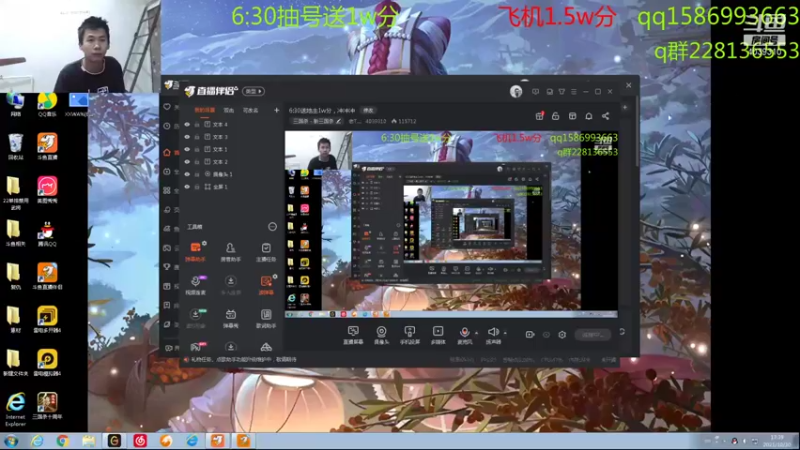This screenshot has height=450, width=800.
Task: Click 修改 to edit stream title
Action: pos(368,110)
